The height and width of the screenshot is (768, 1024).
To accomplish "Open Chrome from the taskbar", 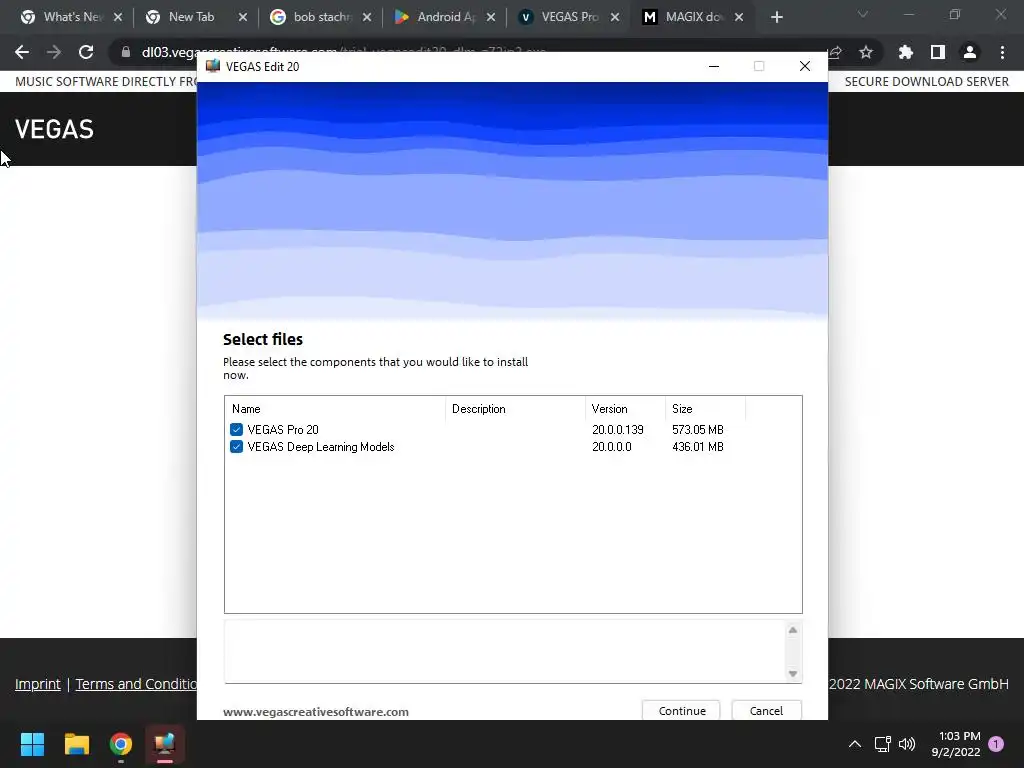I will click(121, 744).
